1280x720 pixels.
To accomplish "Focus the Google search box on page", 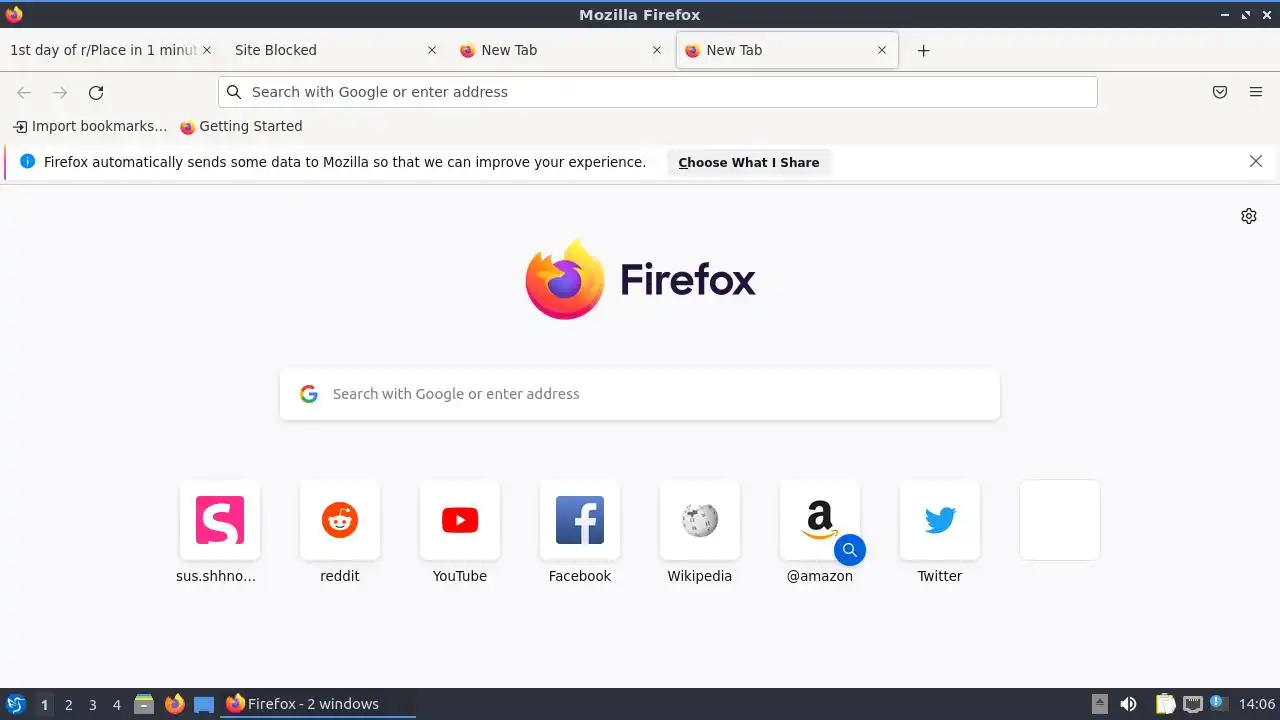I will pyautogui.click(x=640, y=394).
